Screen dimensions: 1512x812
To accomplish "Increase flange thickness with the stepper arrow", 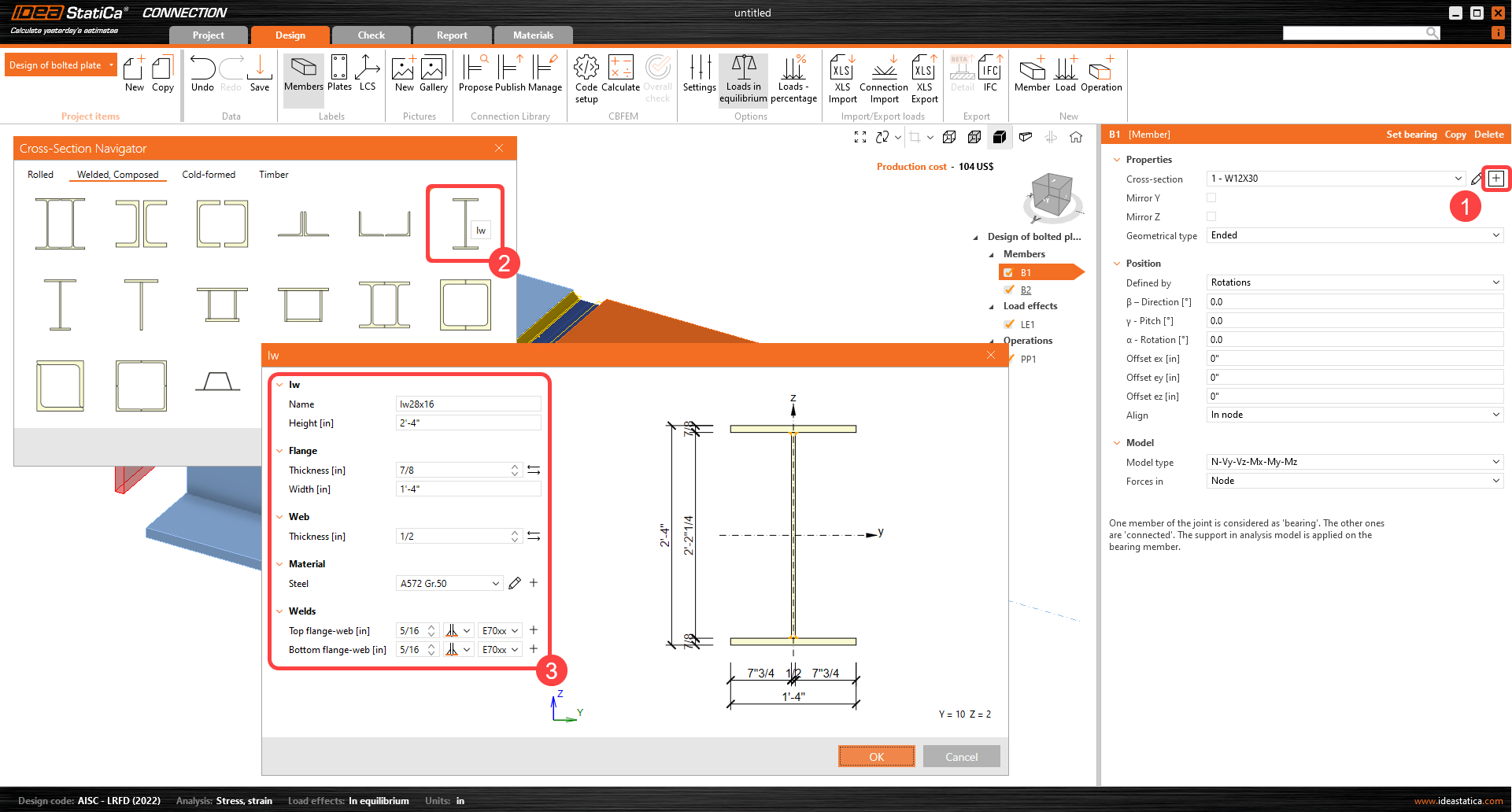I will (x=515, y=466).
